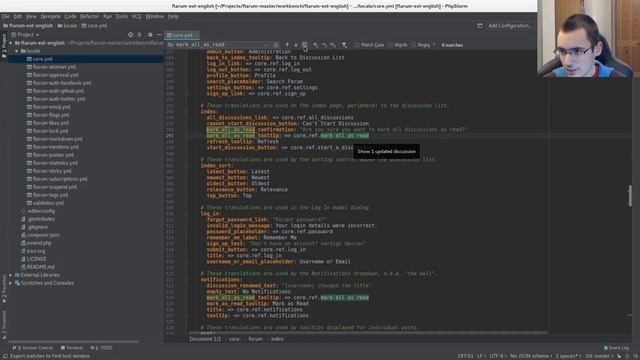
Task: Open the Git: master branch menu
Action: point(600,356)
